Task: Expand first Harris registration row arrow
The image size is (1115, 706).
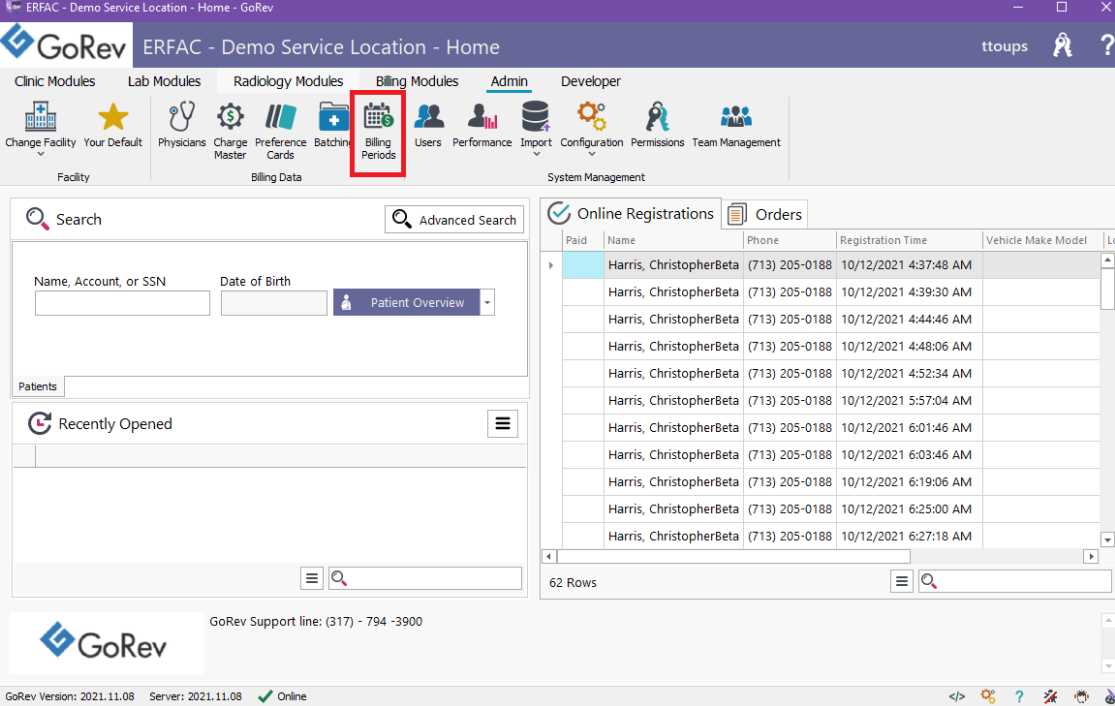Action: coord(550,265)
